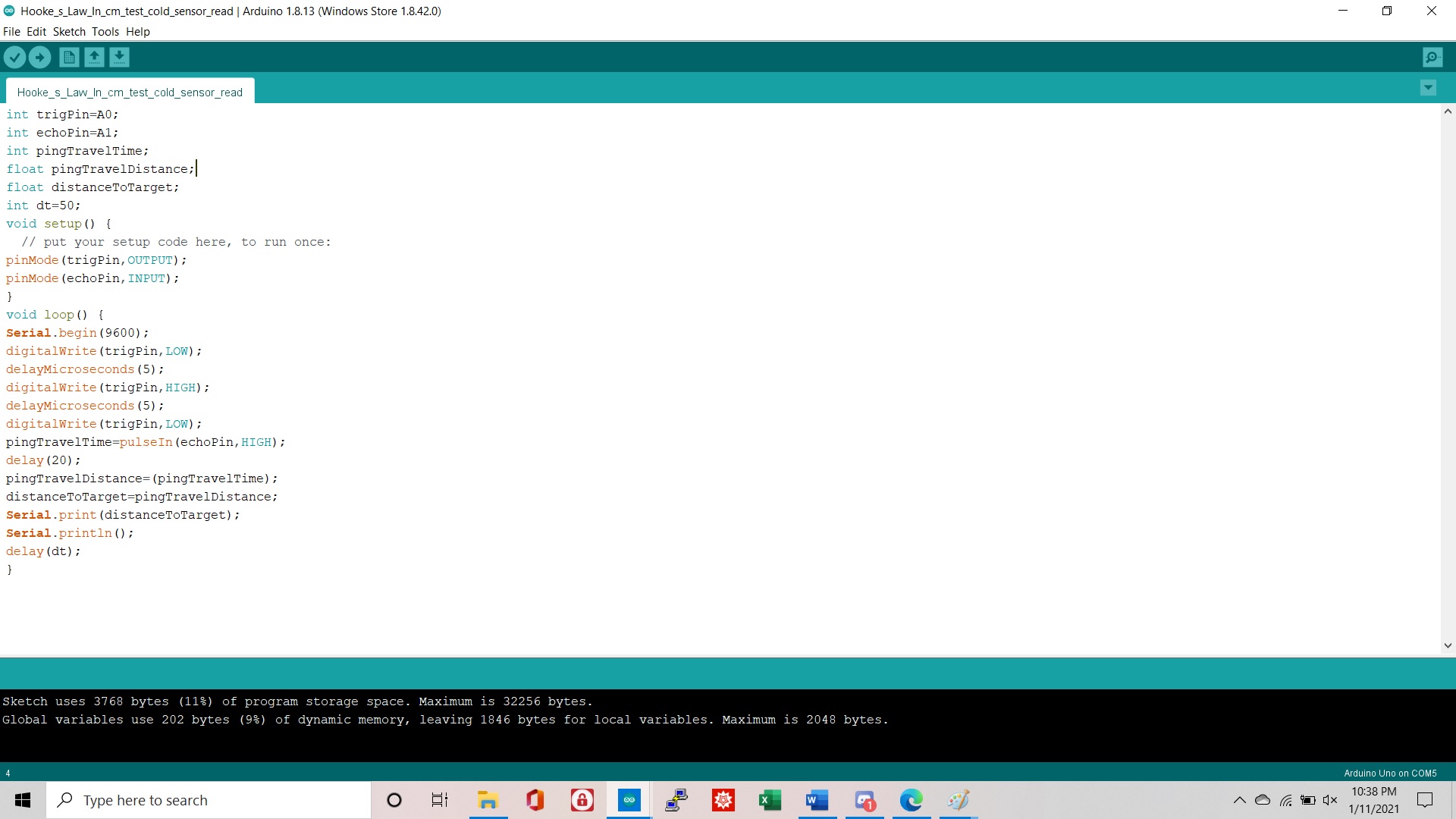Toggle the muted volume speaker icon

1330,800
